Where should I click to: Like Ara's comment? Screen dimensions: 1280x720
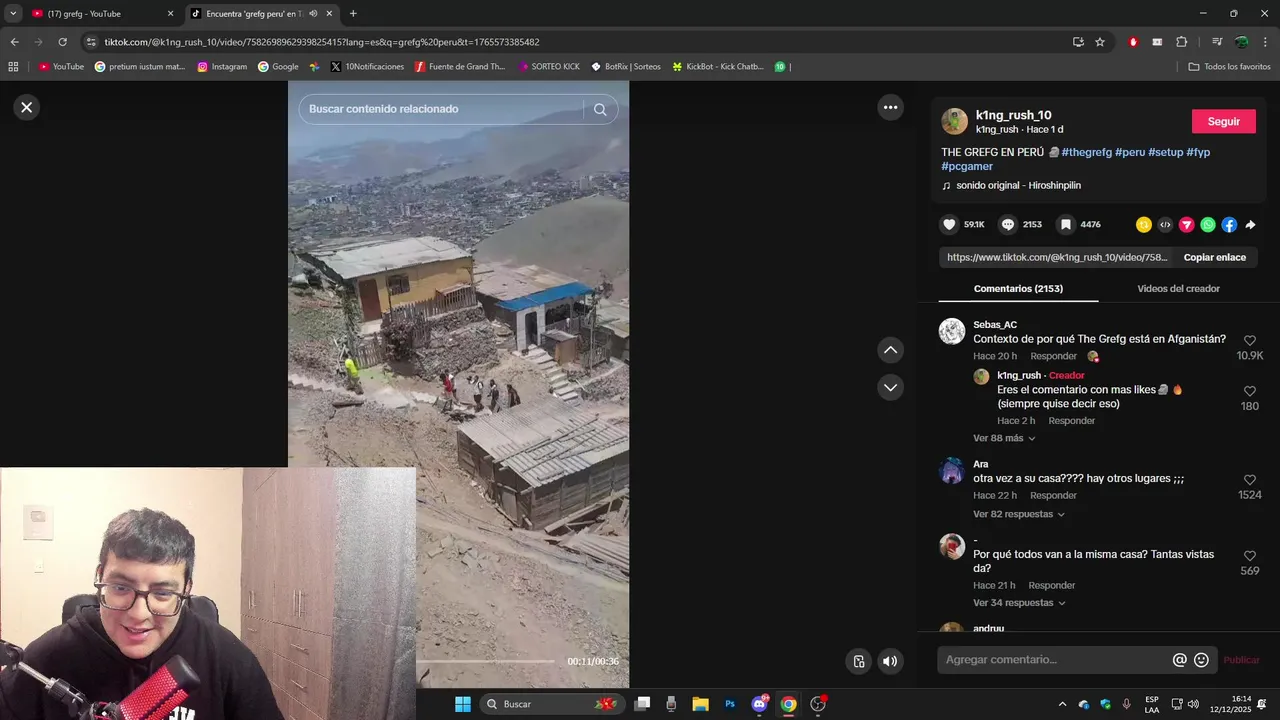(1250, 480)
